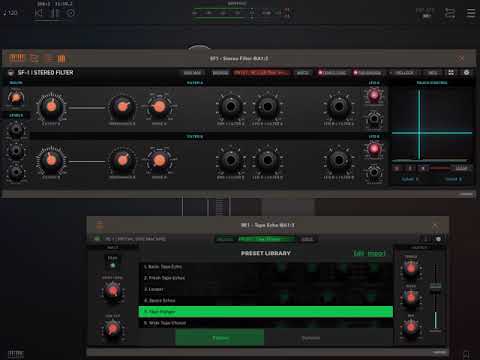Rewind transport to start
Viewport: 480px width, 360px height.
tap(39, 13)
